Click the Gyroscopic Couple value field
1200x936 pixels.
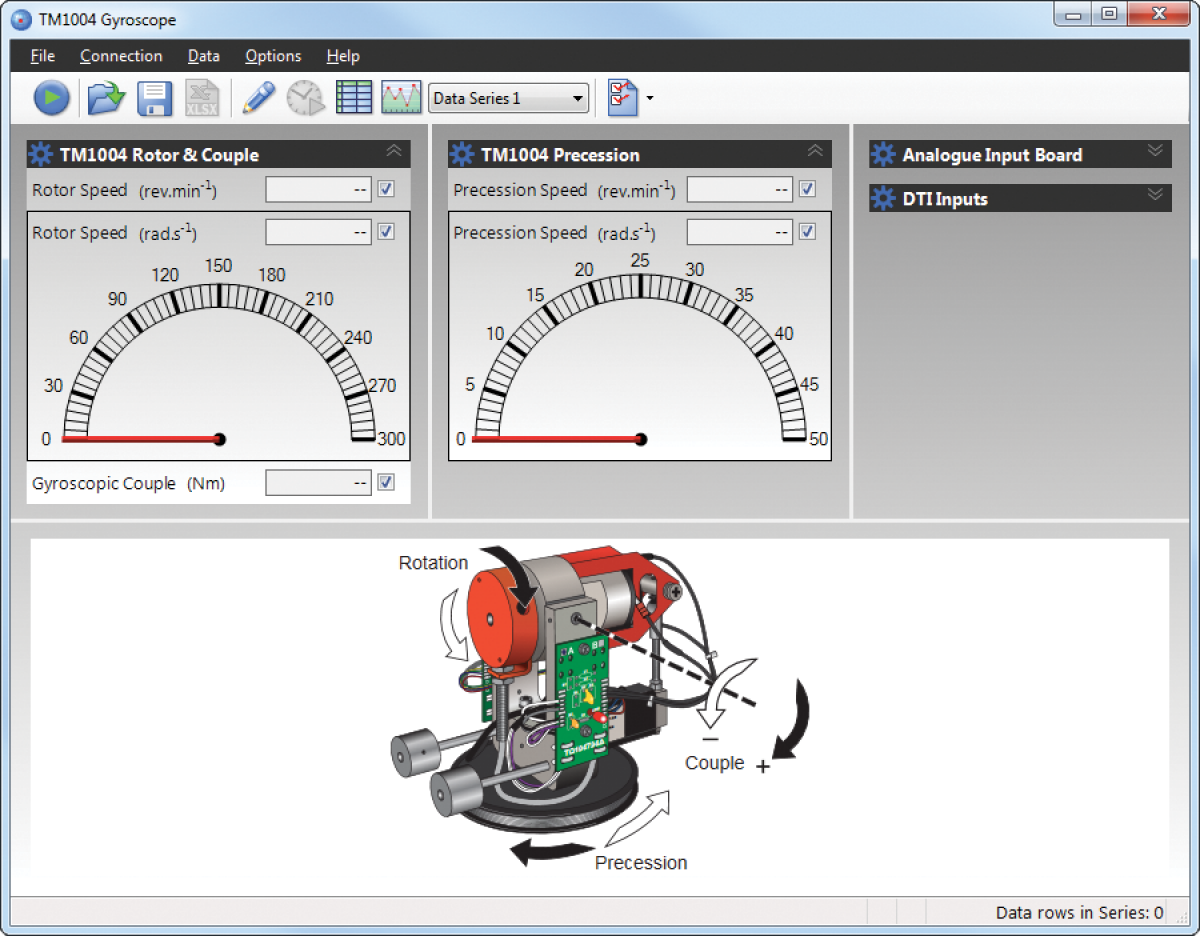tap(318, 483)
